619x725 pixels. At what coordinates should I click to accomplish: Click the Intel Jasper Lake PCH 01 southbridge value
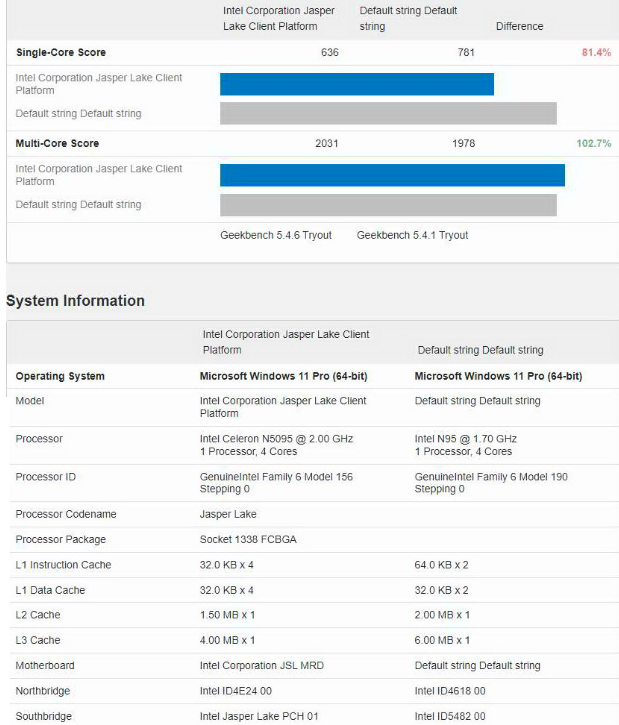(260, 716)
